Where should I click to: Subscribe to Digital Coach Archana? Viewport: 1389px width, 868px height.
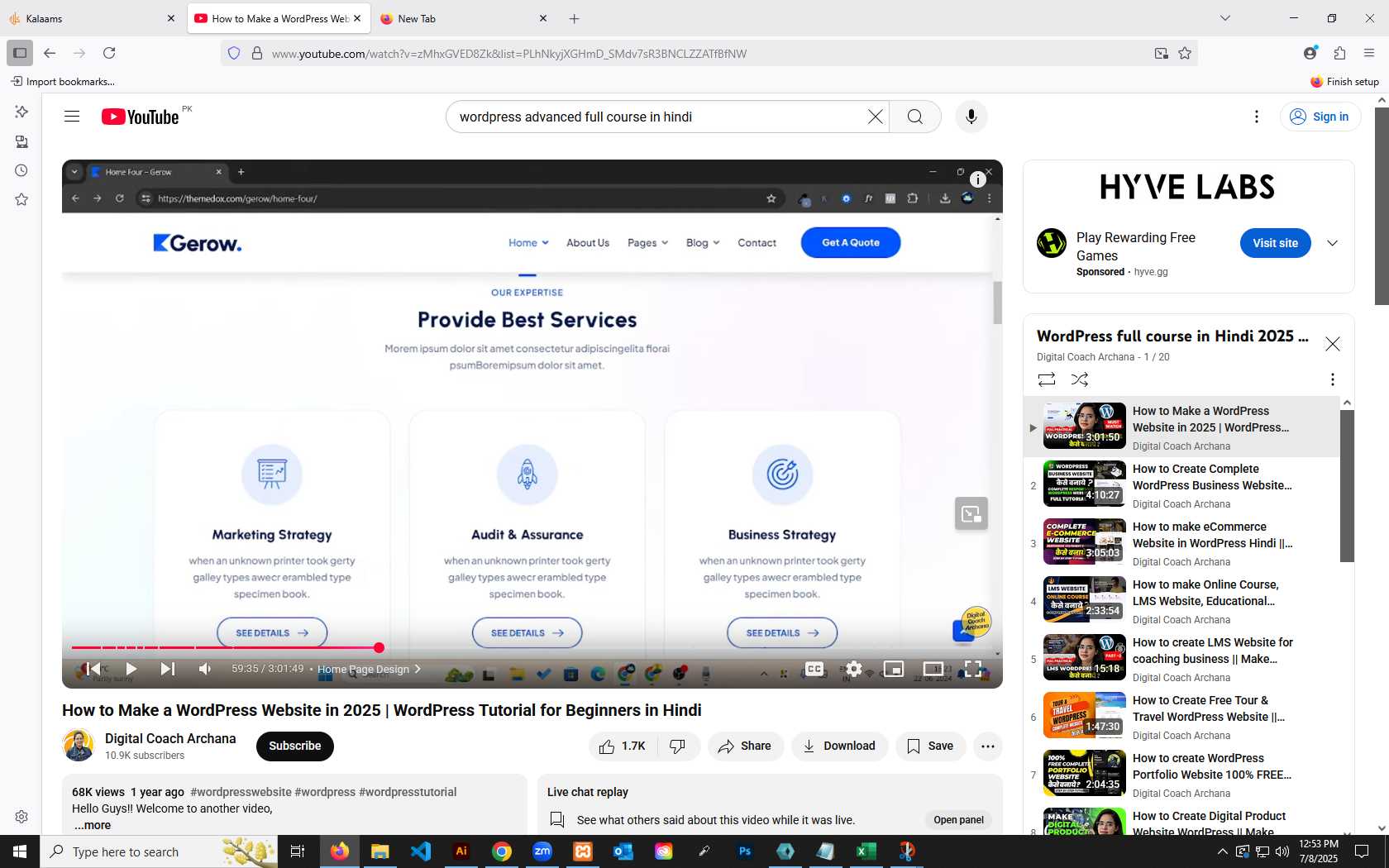295,746
